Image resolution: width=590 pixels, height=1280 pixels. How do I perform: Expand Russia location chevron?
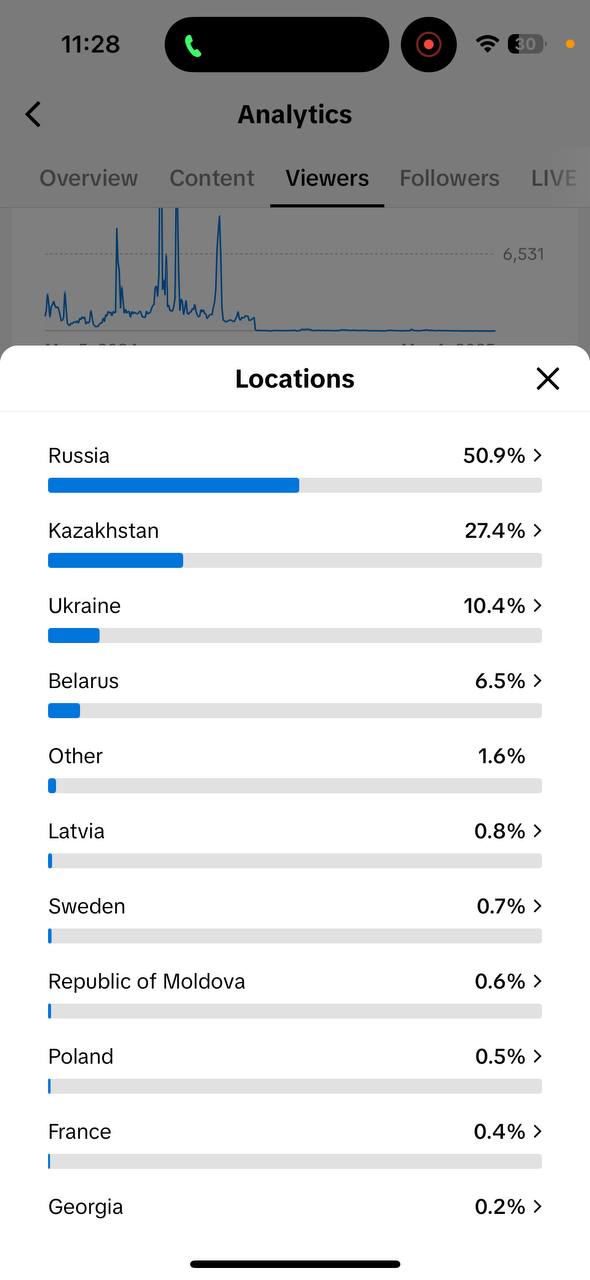tap(538, 455)
